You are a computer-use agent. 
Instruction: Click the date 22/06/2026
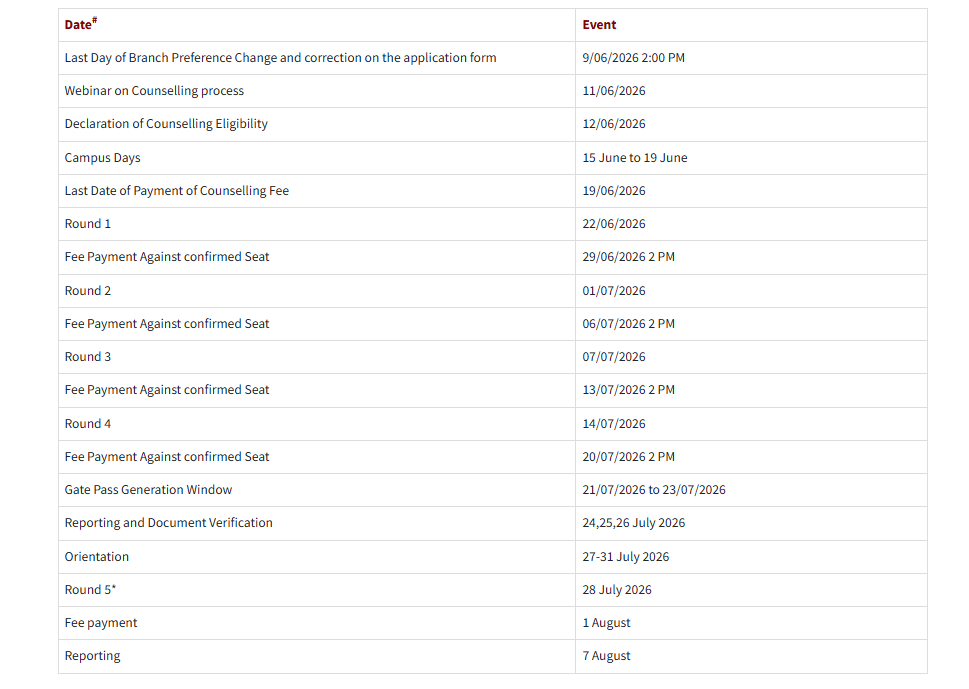(614, 224)
